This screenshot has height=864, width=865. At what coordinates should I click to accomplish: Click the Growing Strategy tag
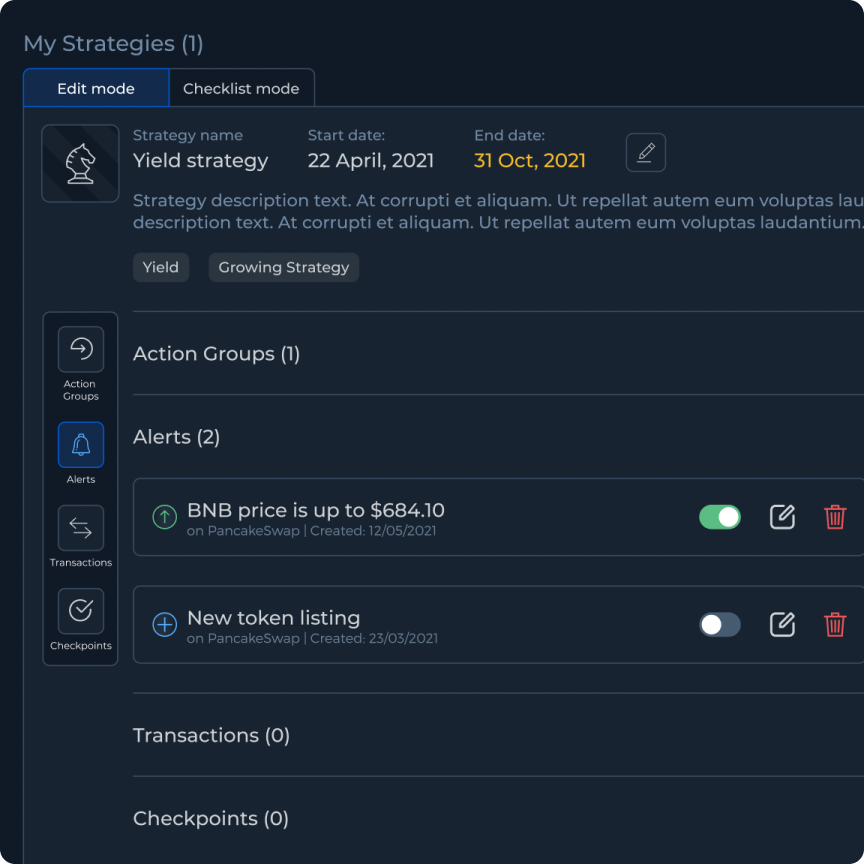point(284,267)
